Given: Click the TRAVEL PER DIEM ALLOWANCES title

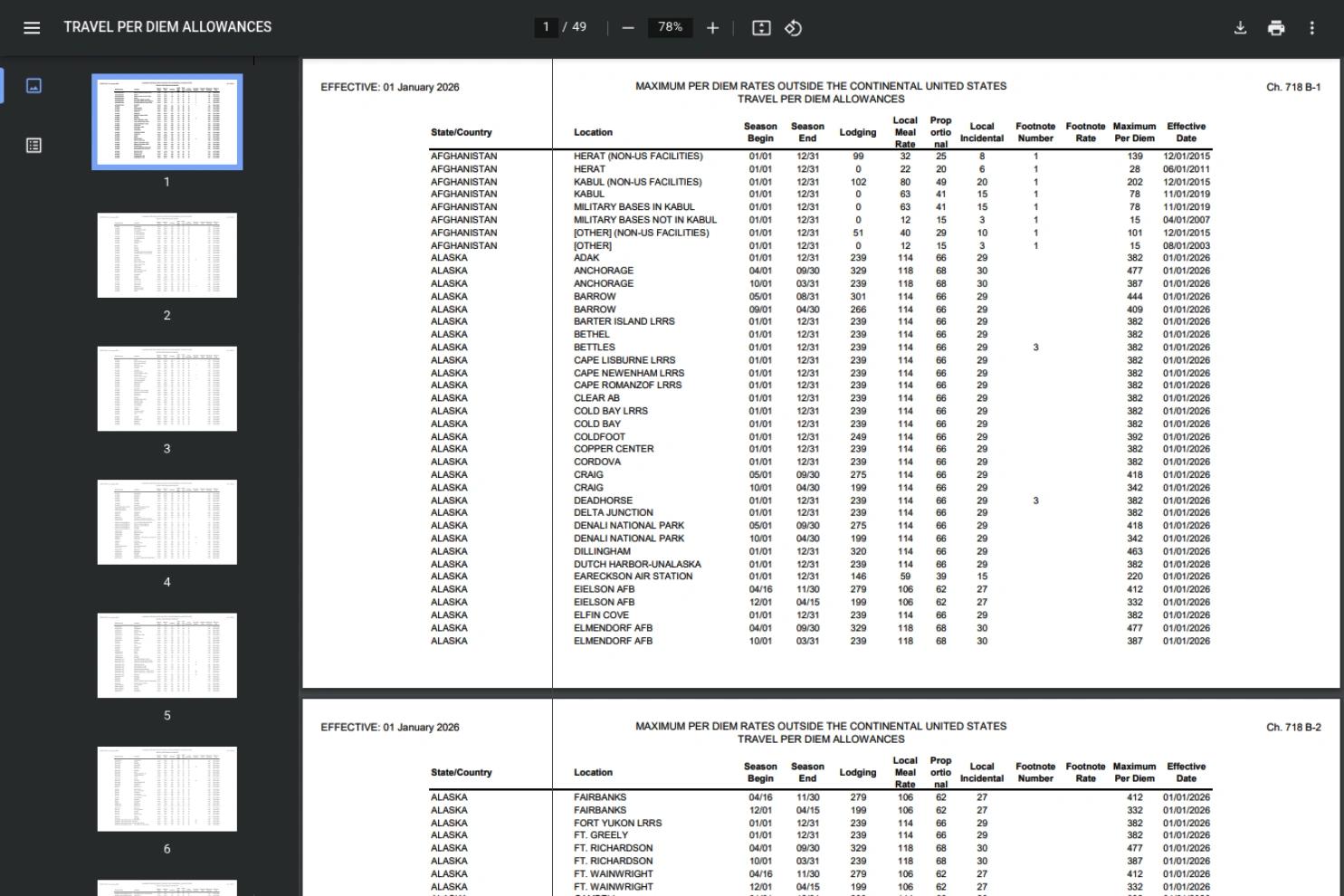Looking at the screenshot, I should click(167, 27).
